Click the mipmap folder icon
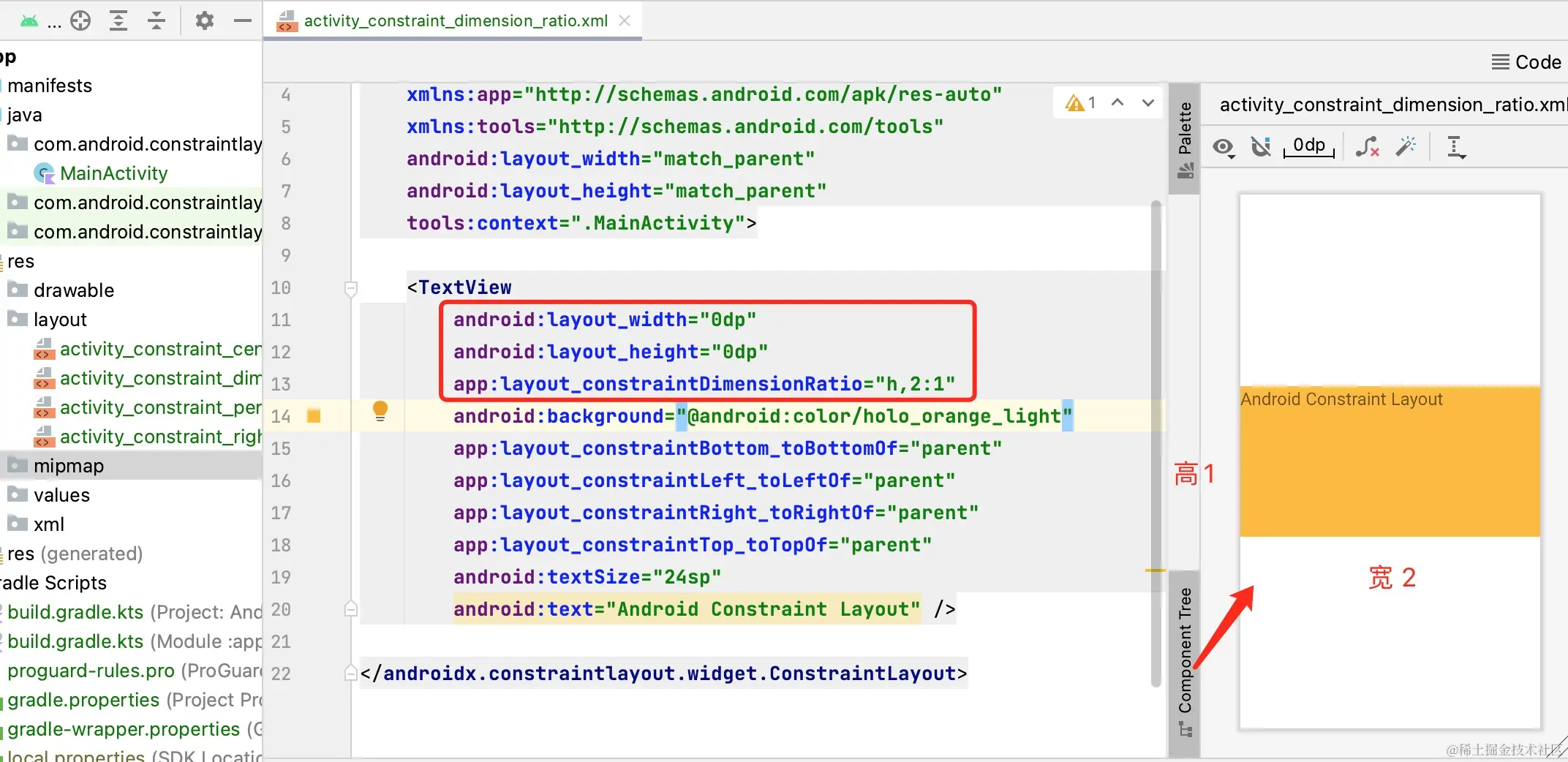The image size is (1568, 762). click(18, 465)
